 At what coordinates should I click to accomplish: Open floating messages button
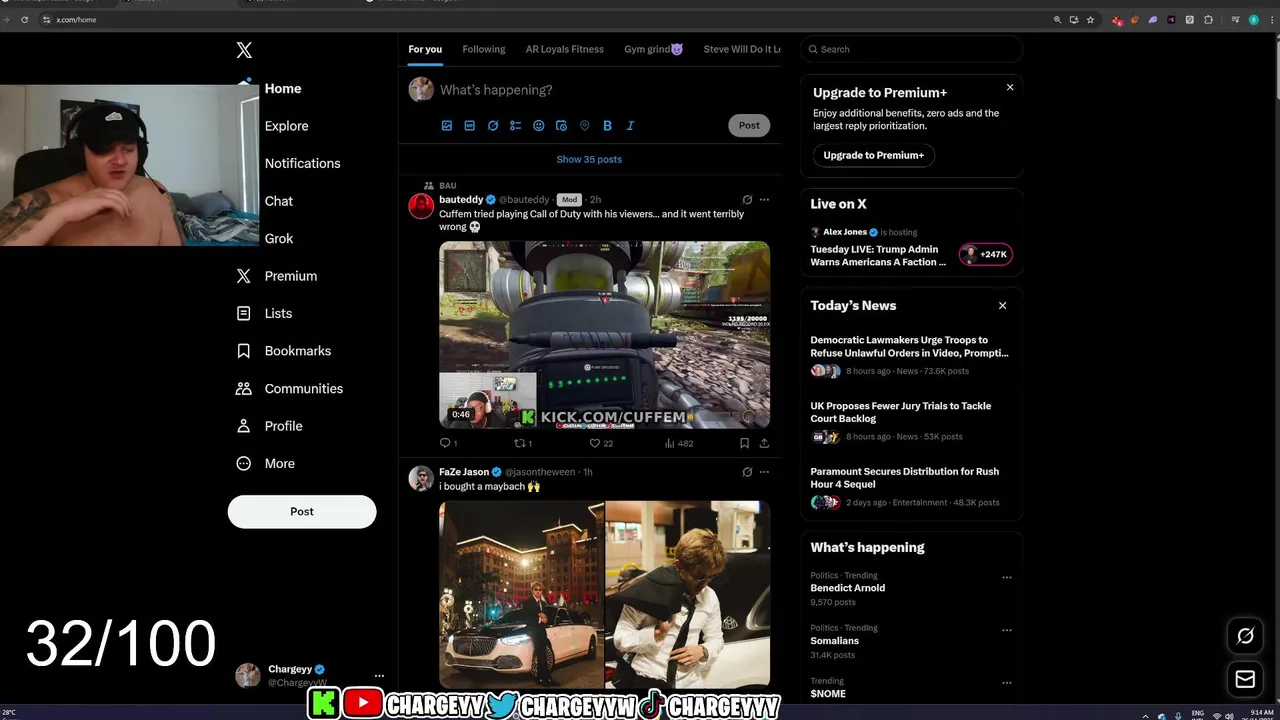click(x=1245, y=680)
